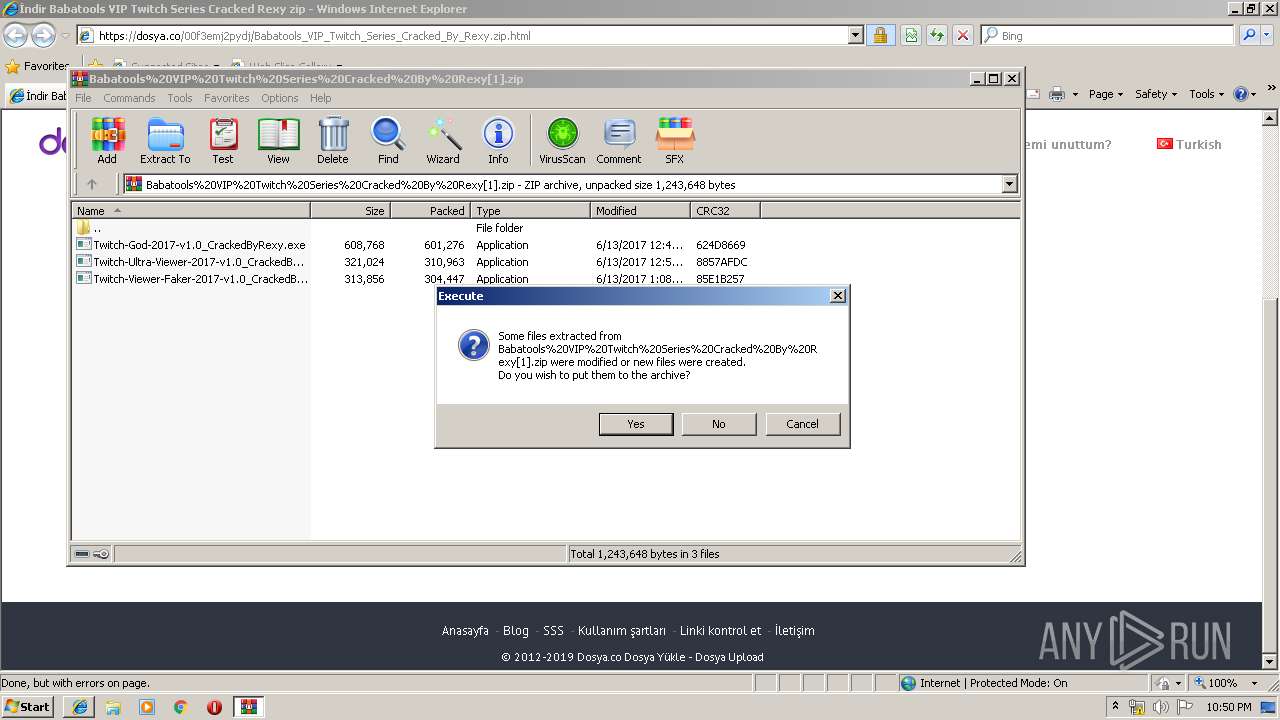Click WinRAR icon in taskbar
The width and height of the screenshot is (1280, 720).
248,707
